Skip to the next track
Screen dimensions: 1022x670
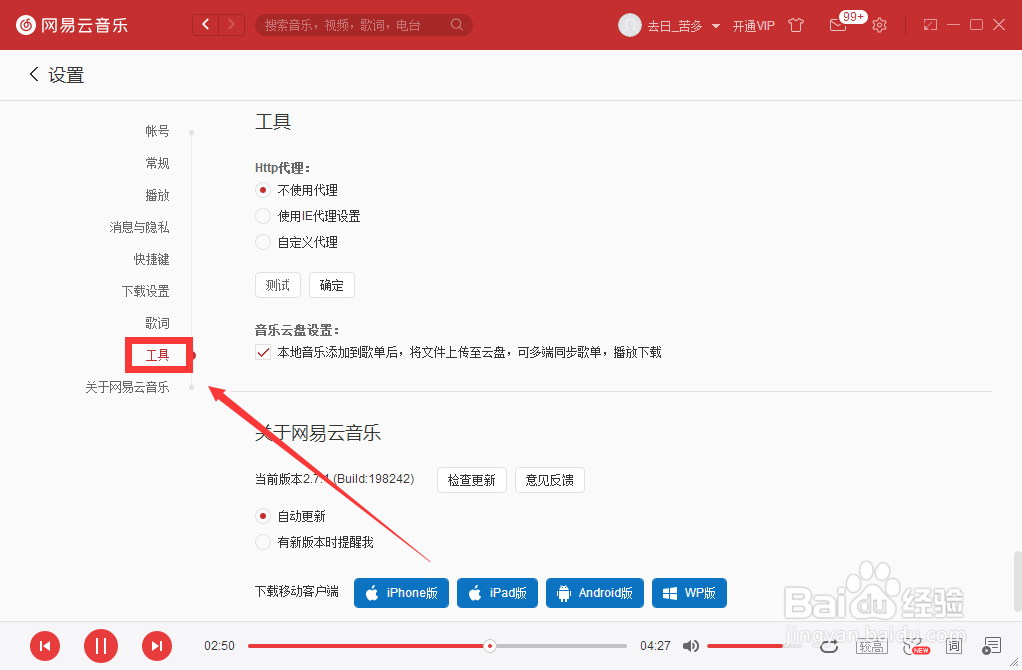(157, 646)
